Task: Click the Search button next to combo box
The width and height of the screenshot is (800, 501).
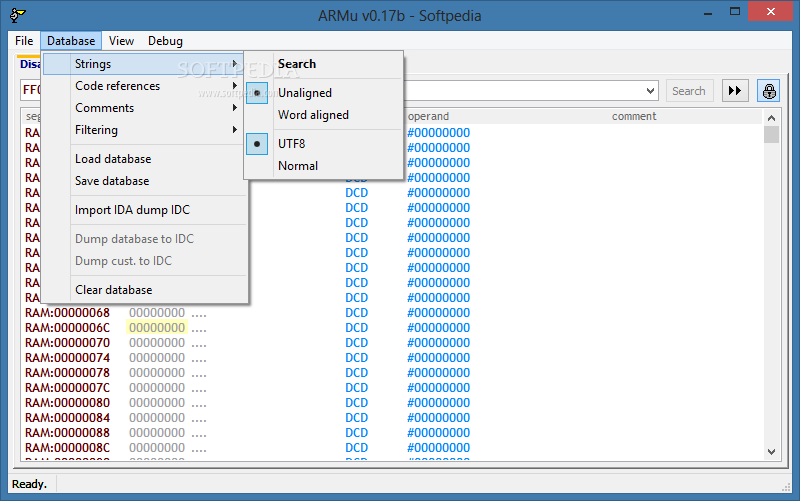Action: click(x=689, y=91)
